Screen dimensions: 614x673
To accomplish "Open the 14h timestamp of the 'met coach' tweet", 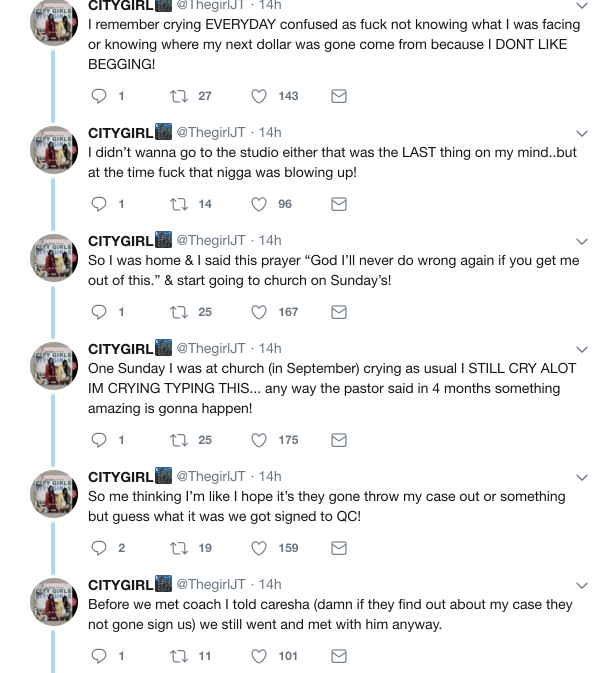I will [270, 584].
